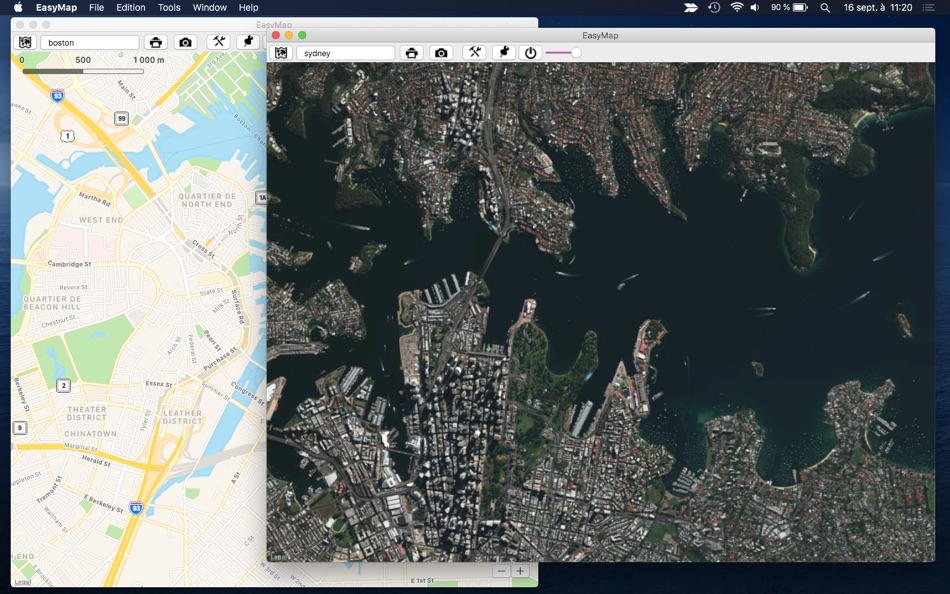Click the double-arrow icon in the menu bar

point(691,7)
